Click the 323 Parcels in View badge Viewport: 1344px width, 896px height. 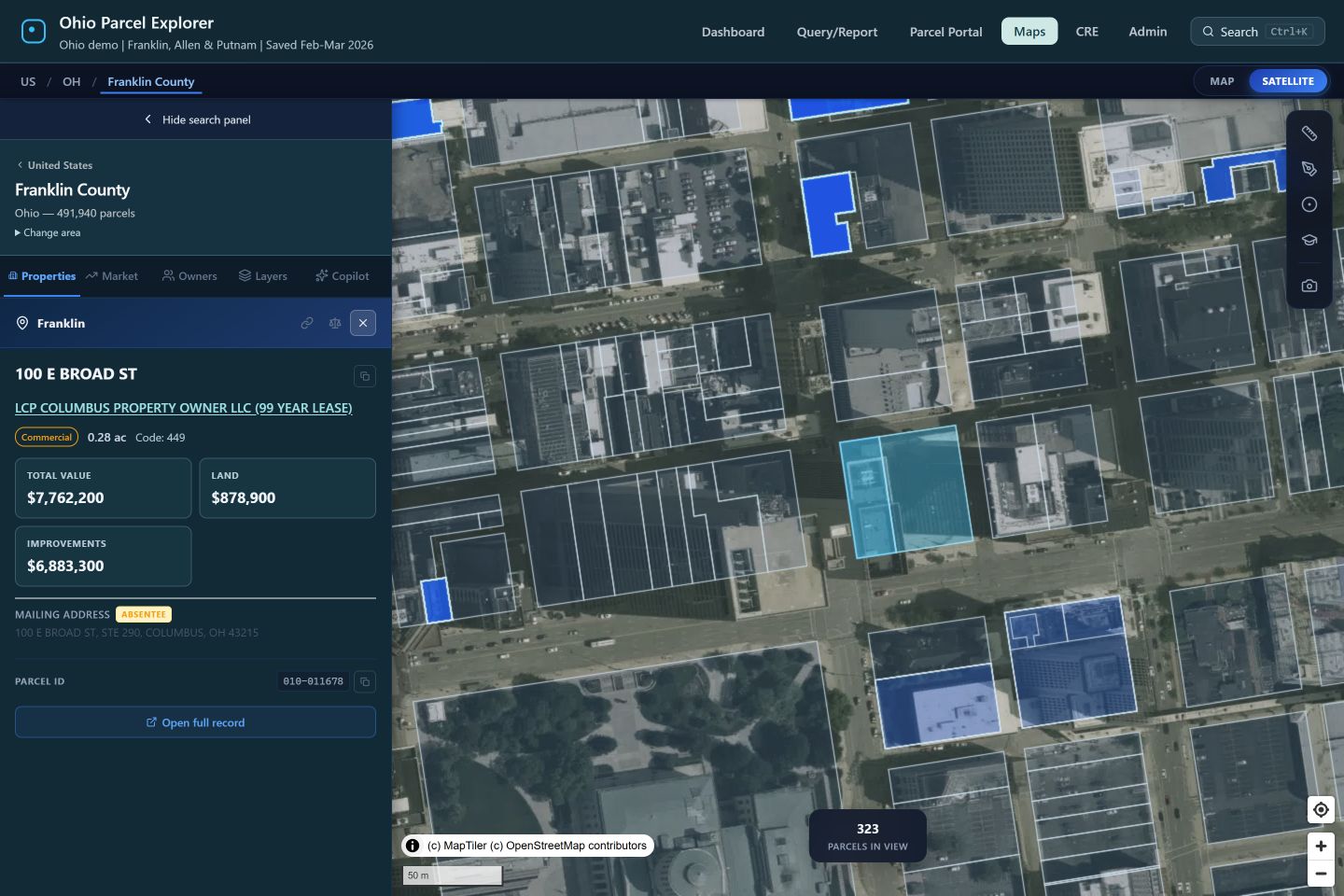point(868,836)
